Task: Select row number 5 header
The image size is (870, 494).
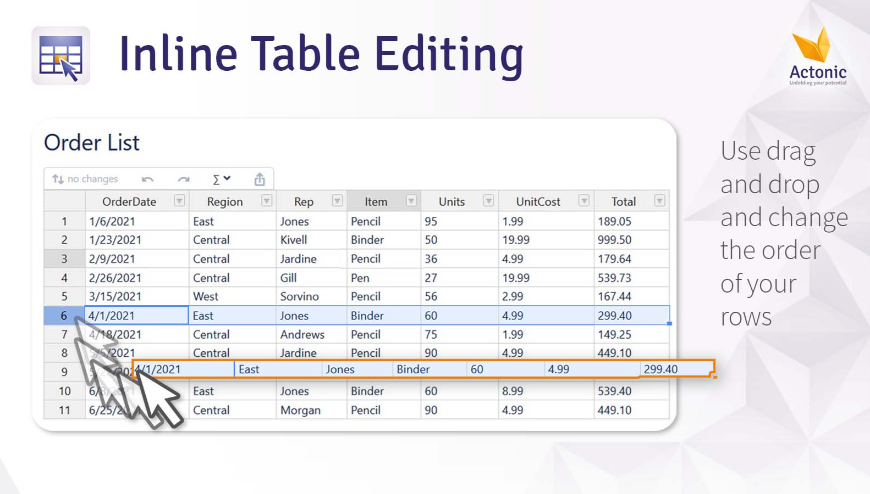Action: pyautogui.click(x=64, y=297)
